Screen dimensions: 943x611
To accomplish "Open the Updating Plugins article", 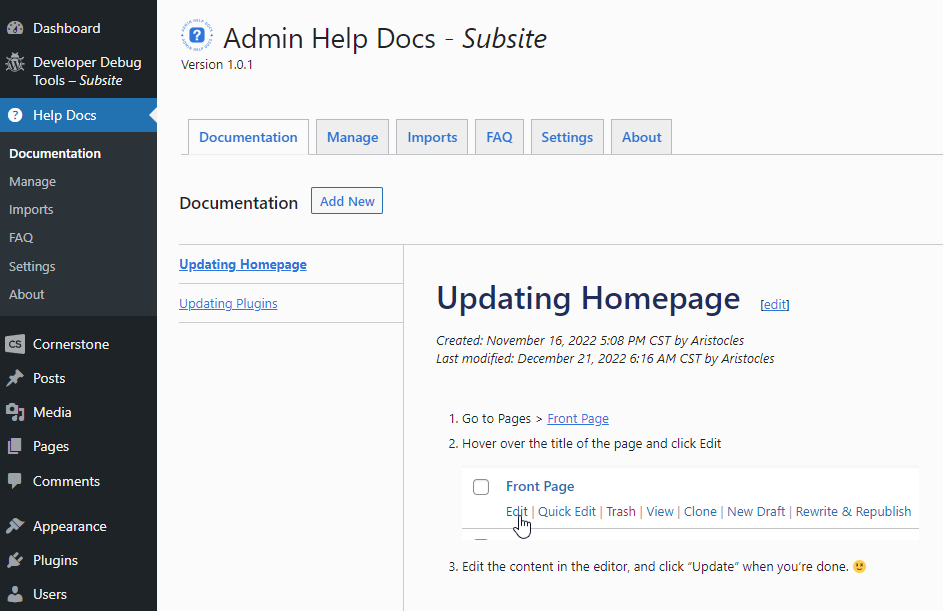I will click(x=228, y=303).
